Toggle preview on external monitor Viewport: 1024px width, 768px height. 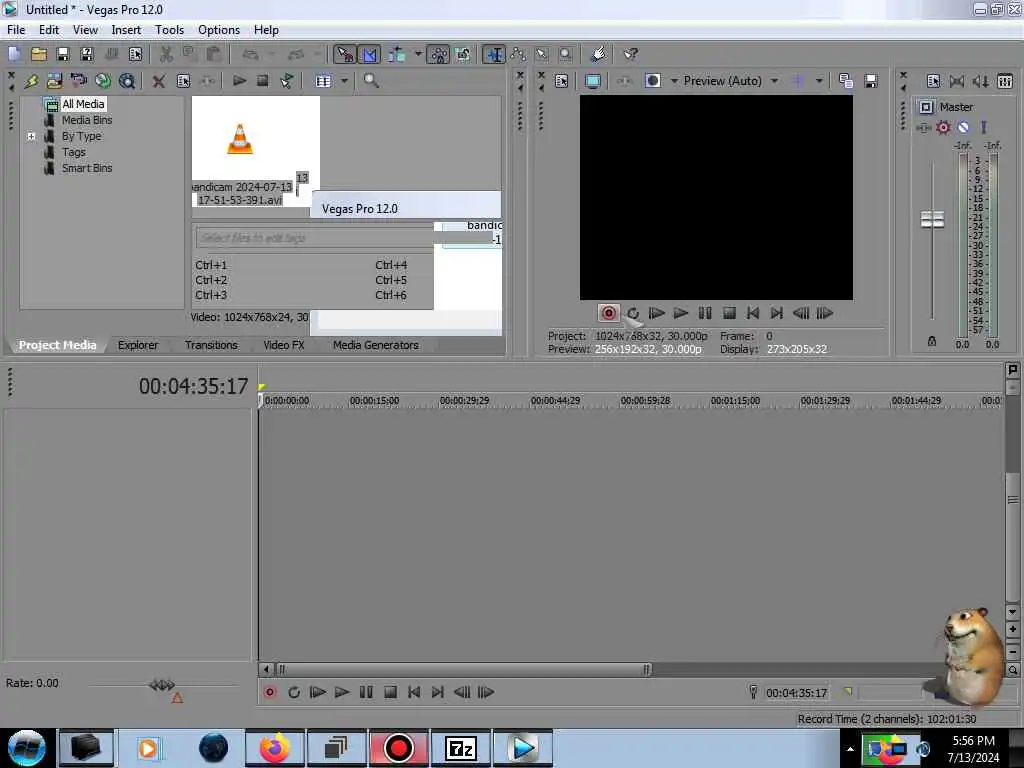click(x=592, y=81)
